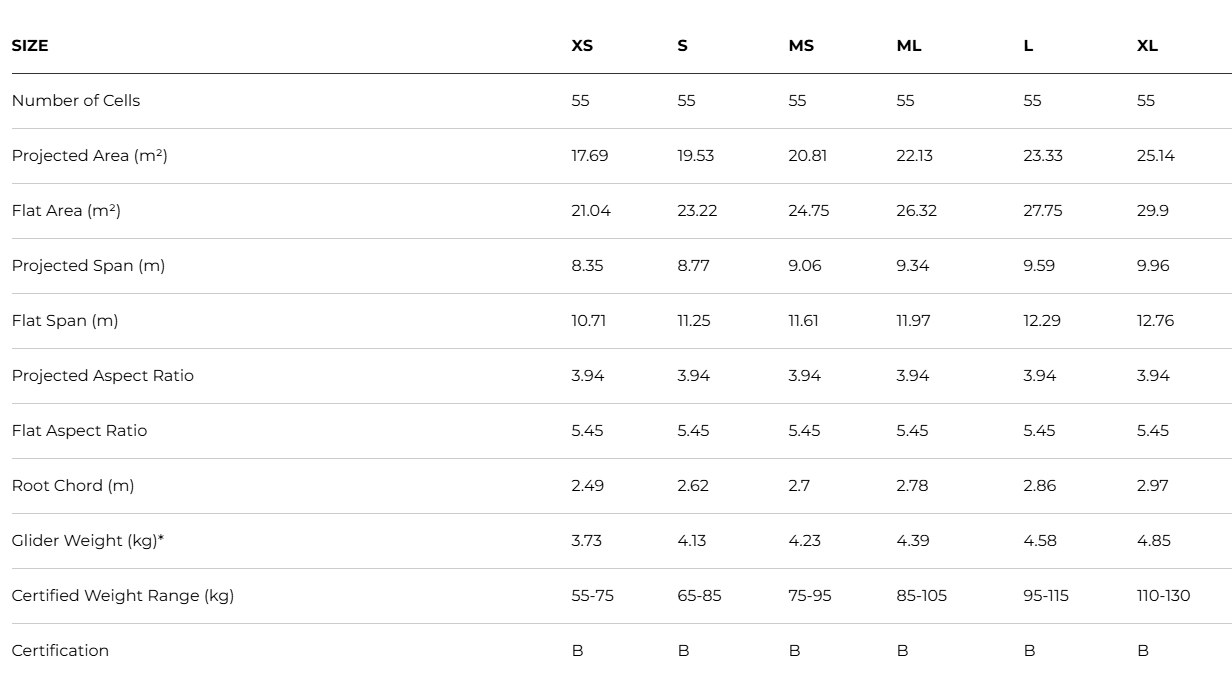Viewport: 1232px width, 677px height.
Task: Click the MS size column header
Action: tap(801, 46)
